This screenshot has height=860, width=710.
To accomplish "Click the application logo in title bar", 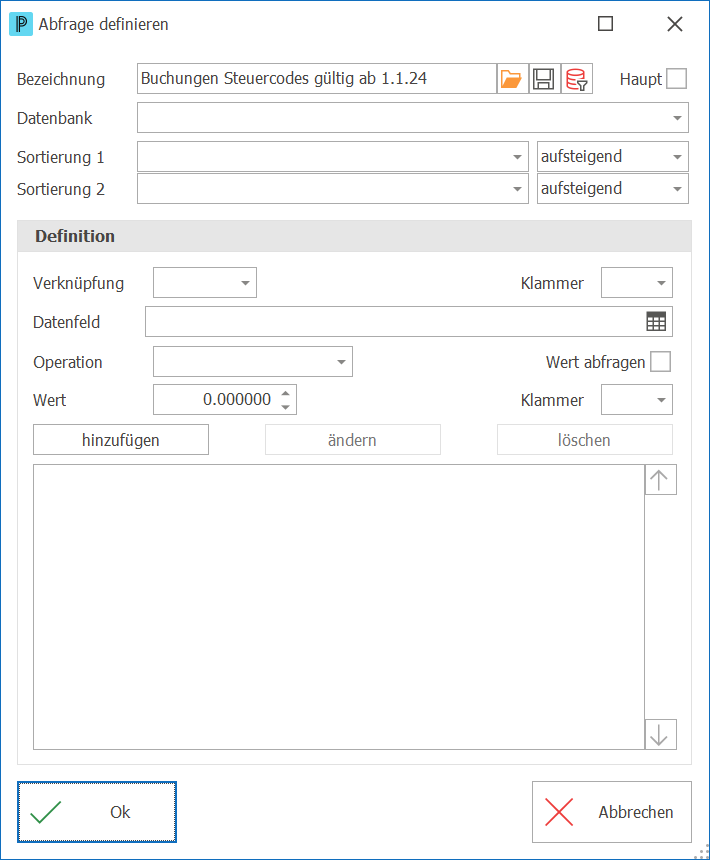I will [21, 24].
